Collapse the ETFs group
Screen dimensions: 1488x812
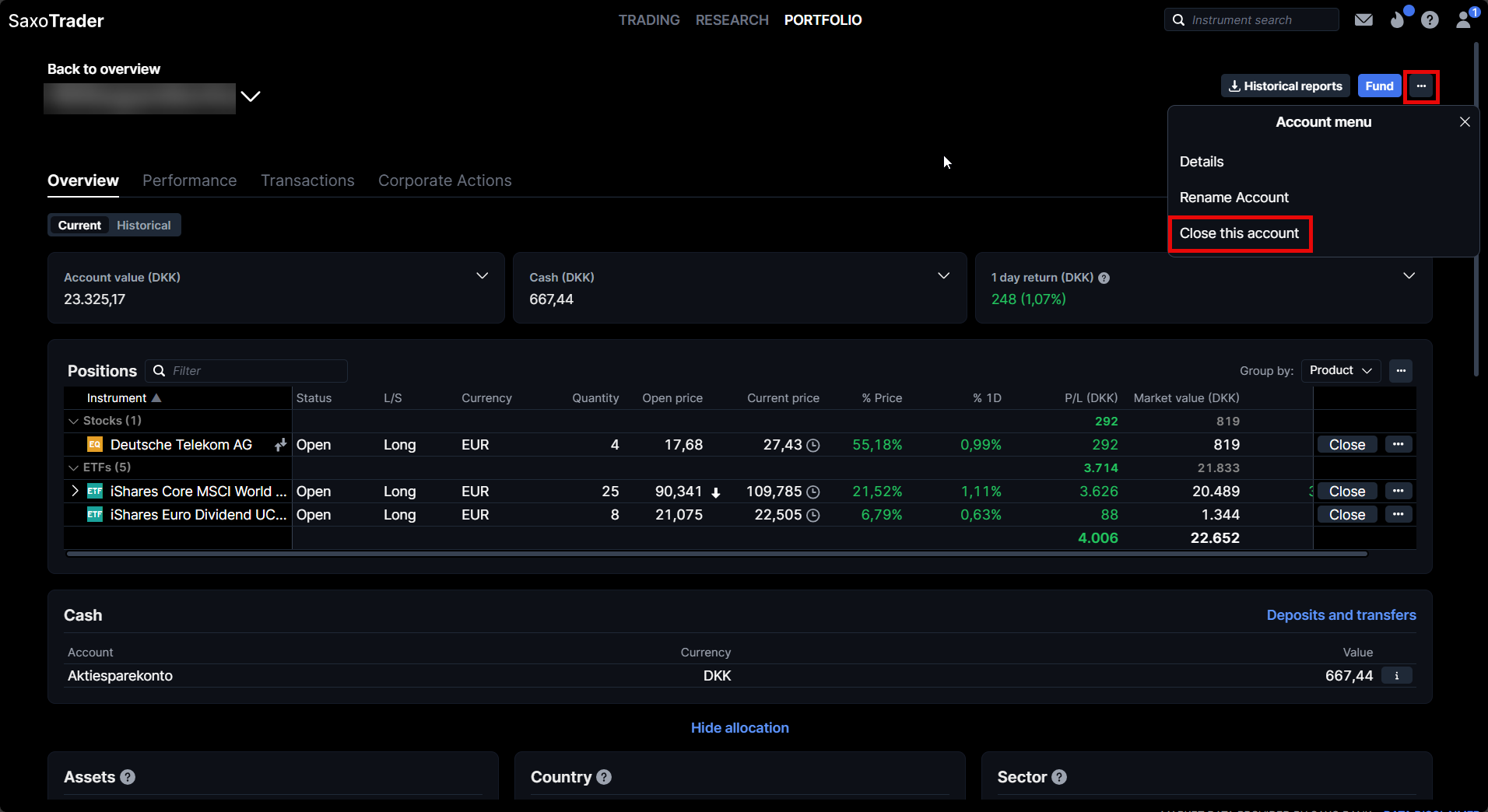74,467
